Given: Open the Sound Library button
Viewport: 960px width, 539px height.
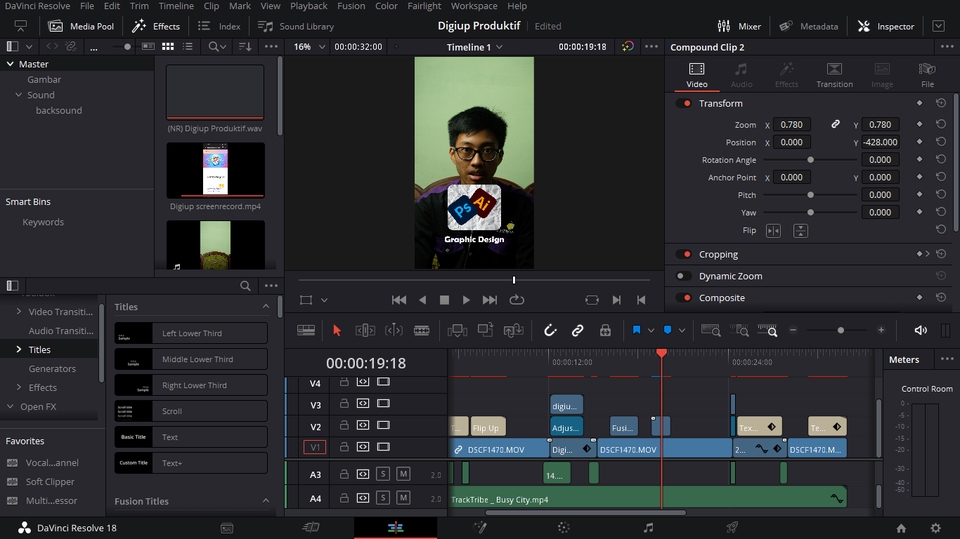Looking at the screenshot, I should pos(296,26).
